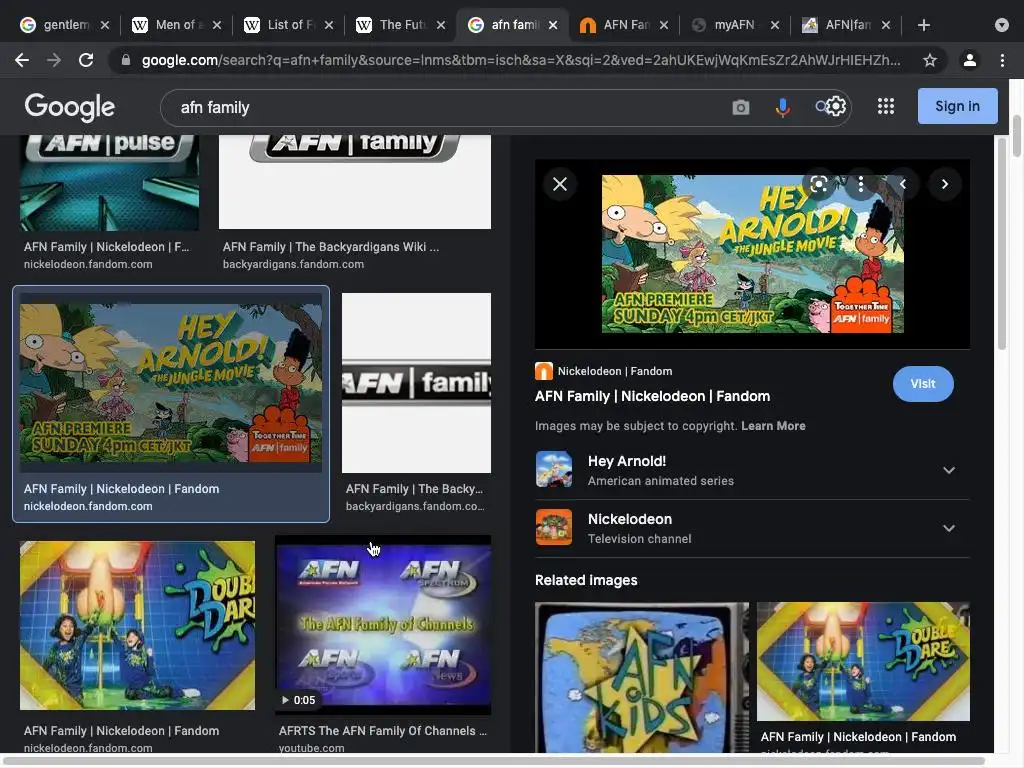Open the Chrome profile icon
This screenshot has width=1024, height=768.
tap(970, 60)
